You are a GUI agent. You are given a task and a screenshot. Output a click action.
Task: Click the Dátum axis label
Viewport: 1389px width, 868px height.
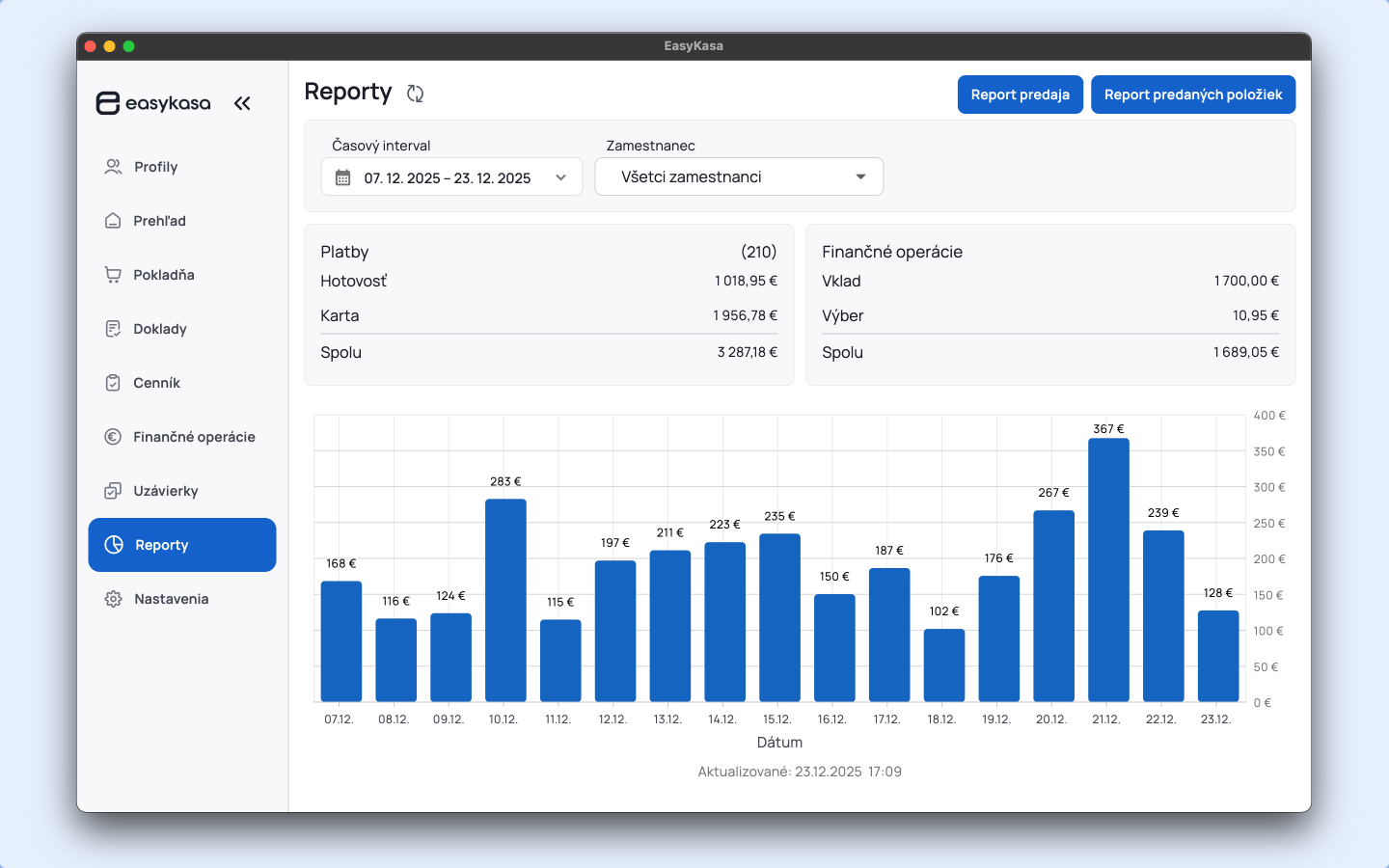point(779,743)
